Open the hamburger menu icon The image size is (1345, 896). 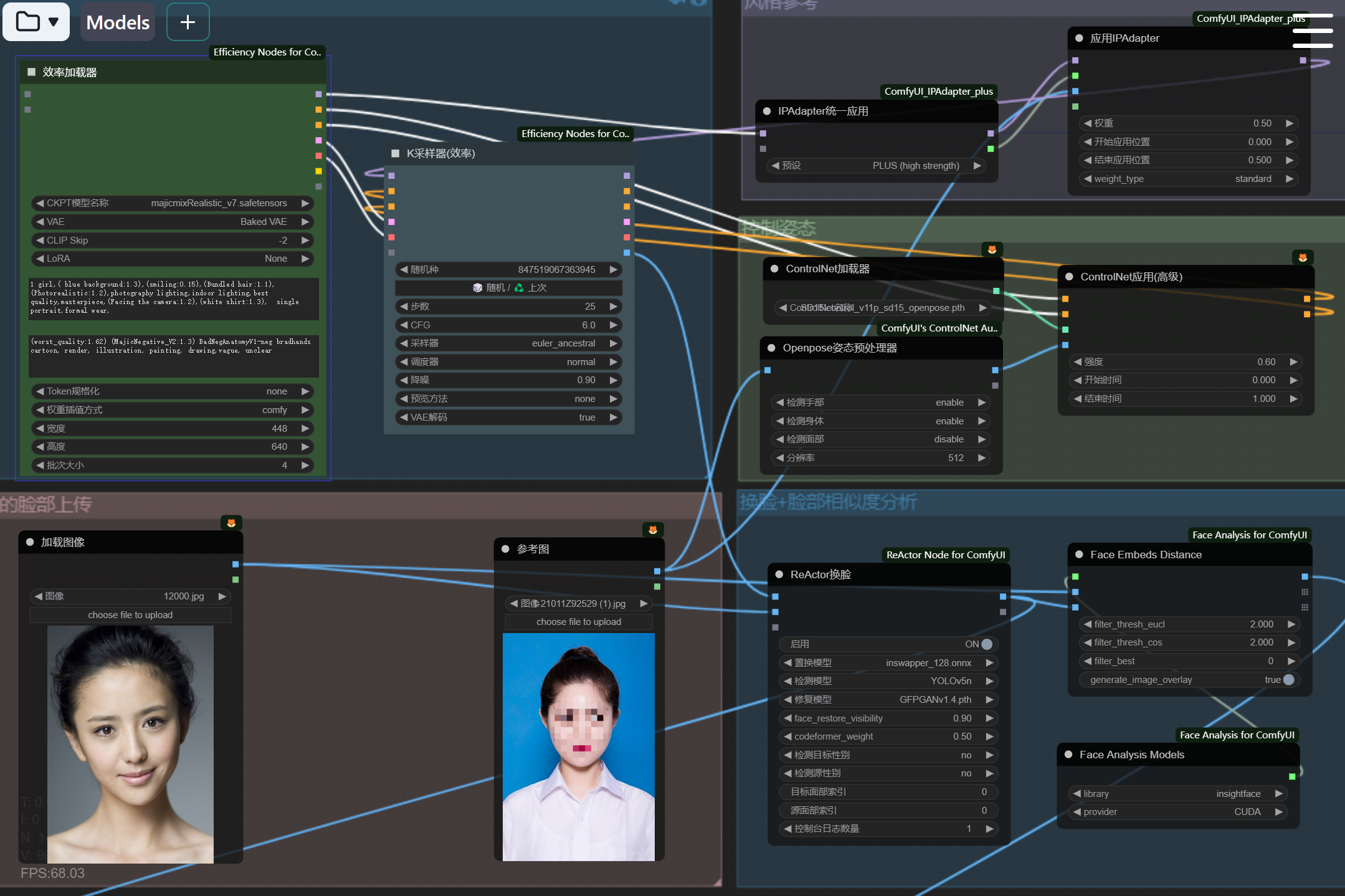click(1312, 31)
